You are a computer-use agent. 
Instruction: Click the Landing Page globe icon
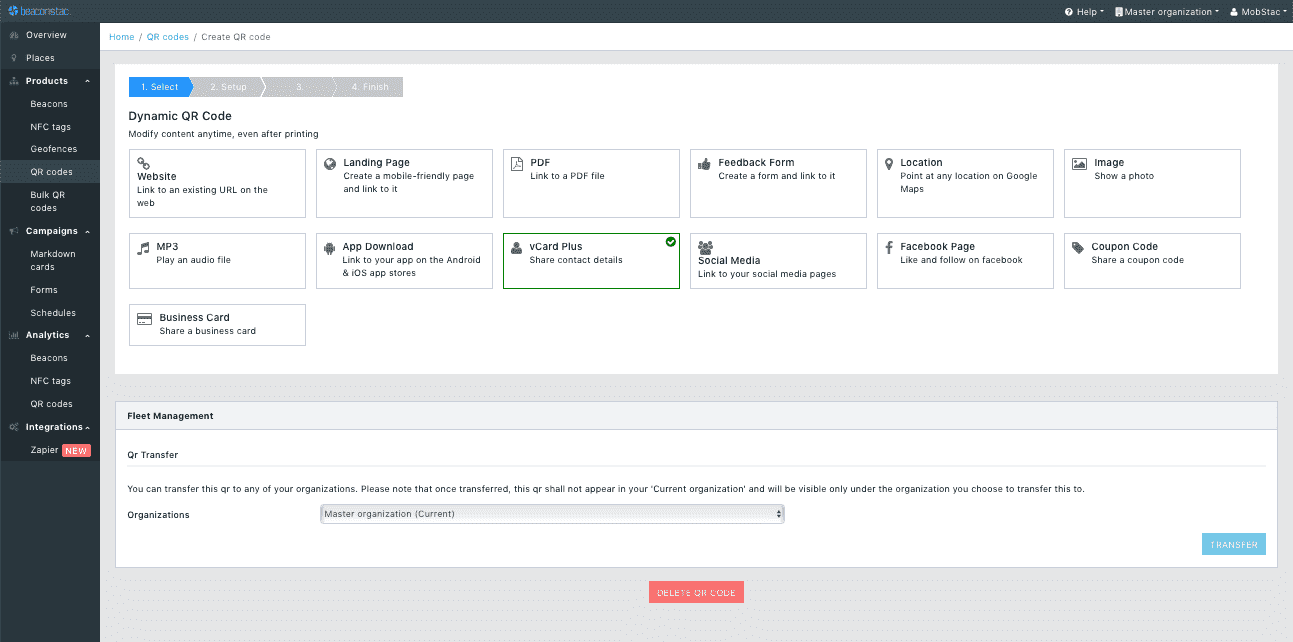[330, 164]
